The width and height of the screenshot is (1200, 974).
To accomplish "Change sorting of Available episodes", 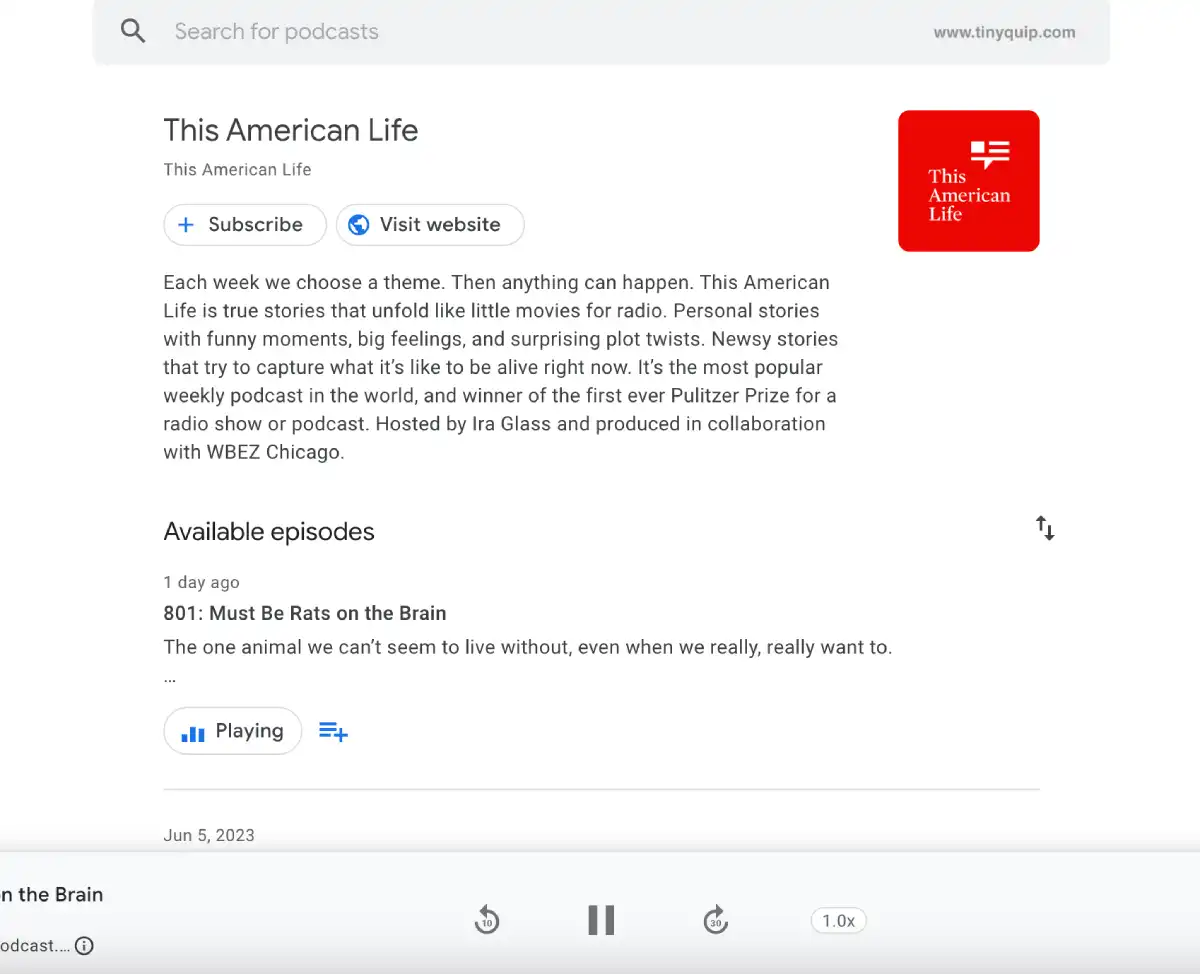I will [1044, 528].
